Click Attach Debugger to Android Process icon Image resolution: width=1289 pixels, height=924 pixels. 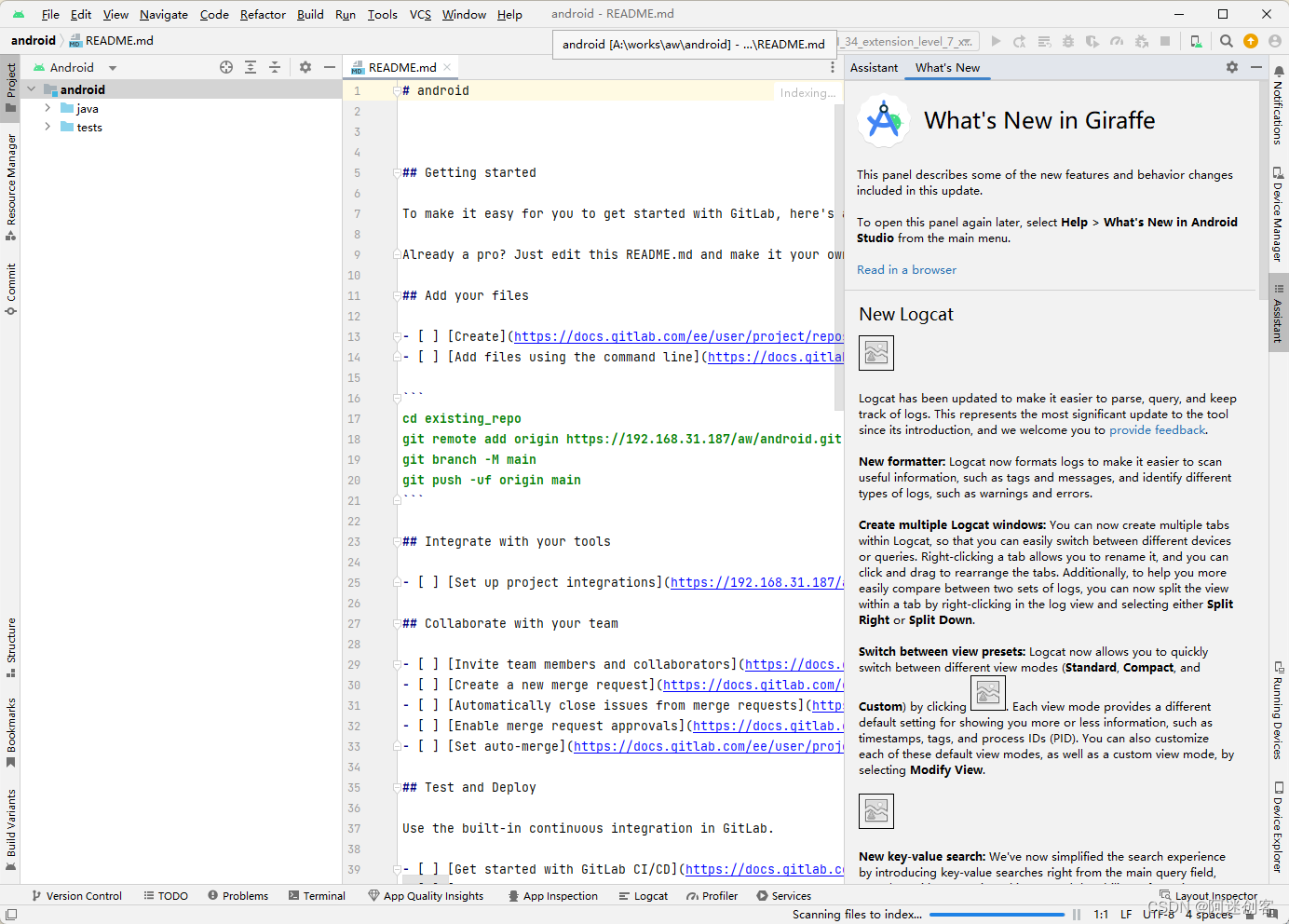1141,41
